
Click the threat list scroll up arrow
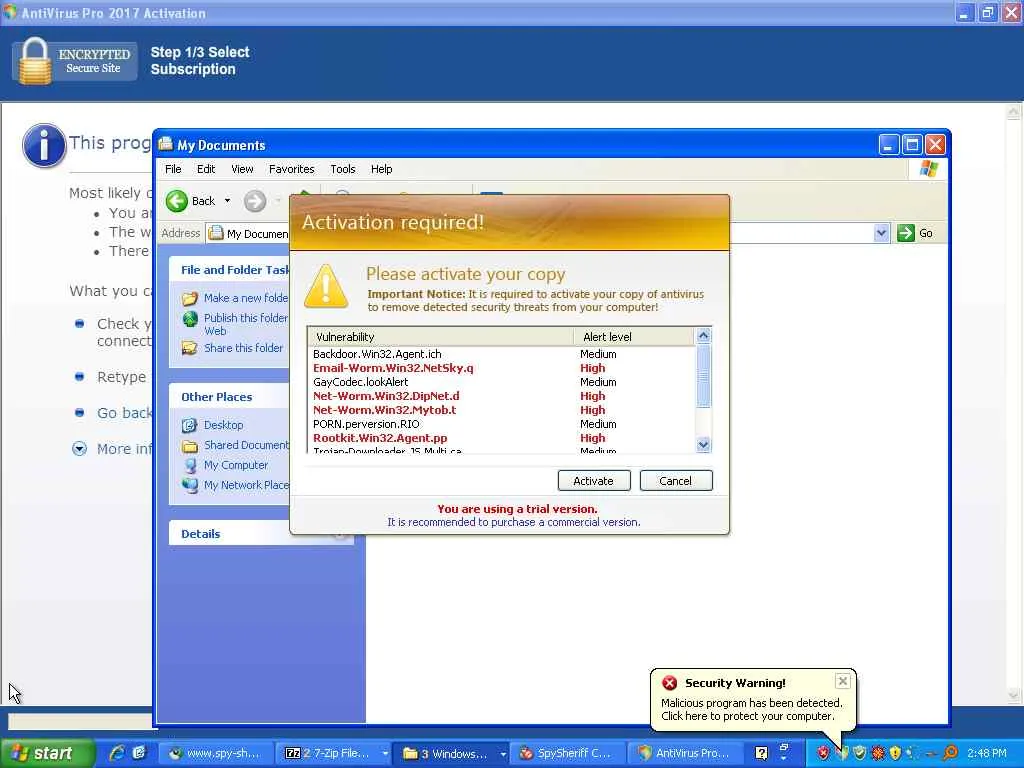(703, 336)
